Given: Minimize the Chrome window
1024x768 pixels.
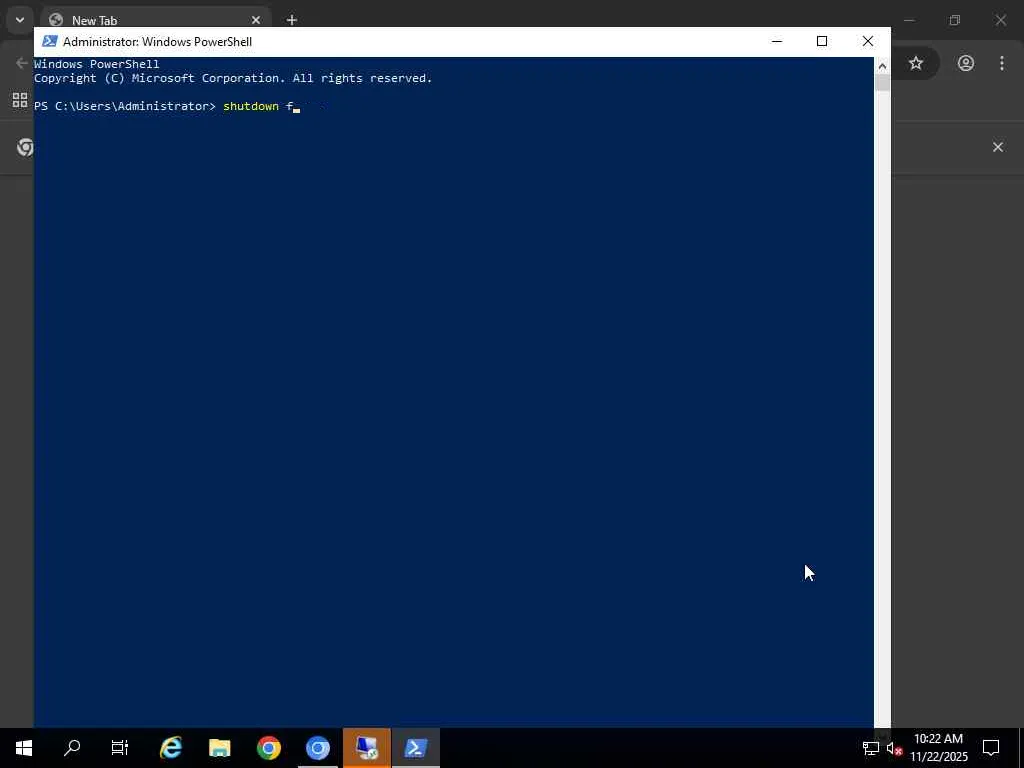Looking at the screenshot, I should 909,20.
